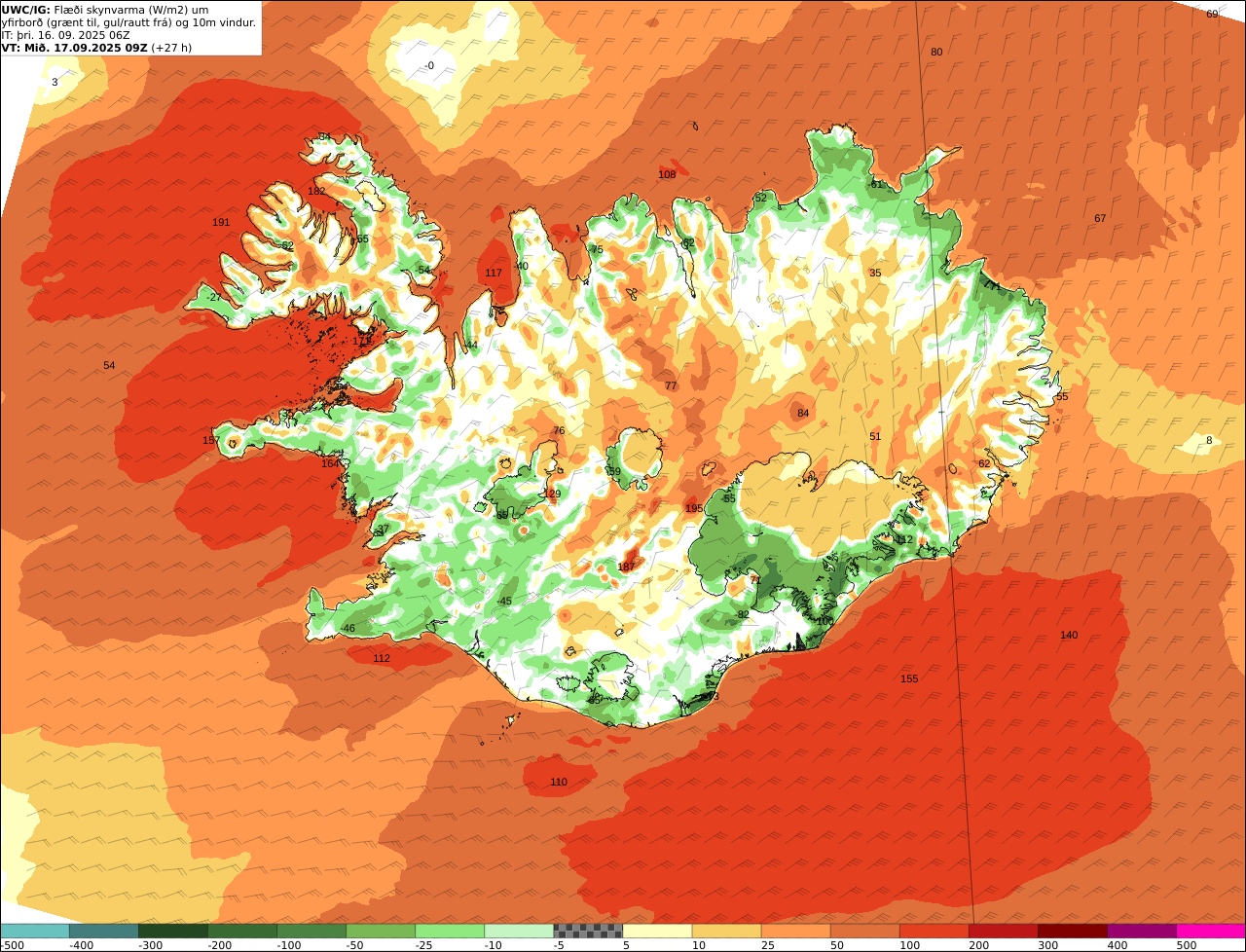Screen dimensions: 1246x952
Task: Click the map value '45' in southwest Iceland
Action: 505,602
